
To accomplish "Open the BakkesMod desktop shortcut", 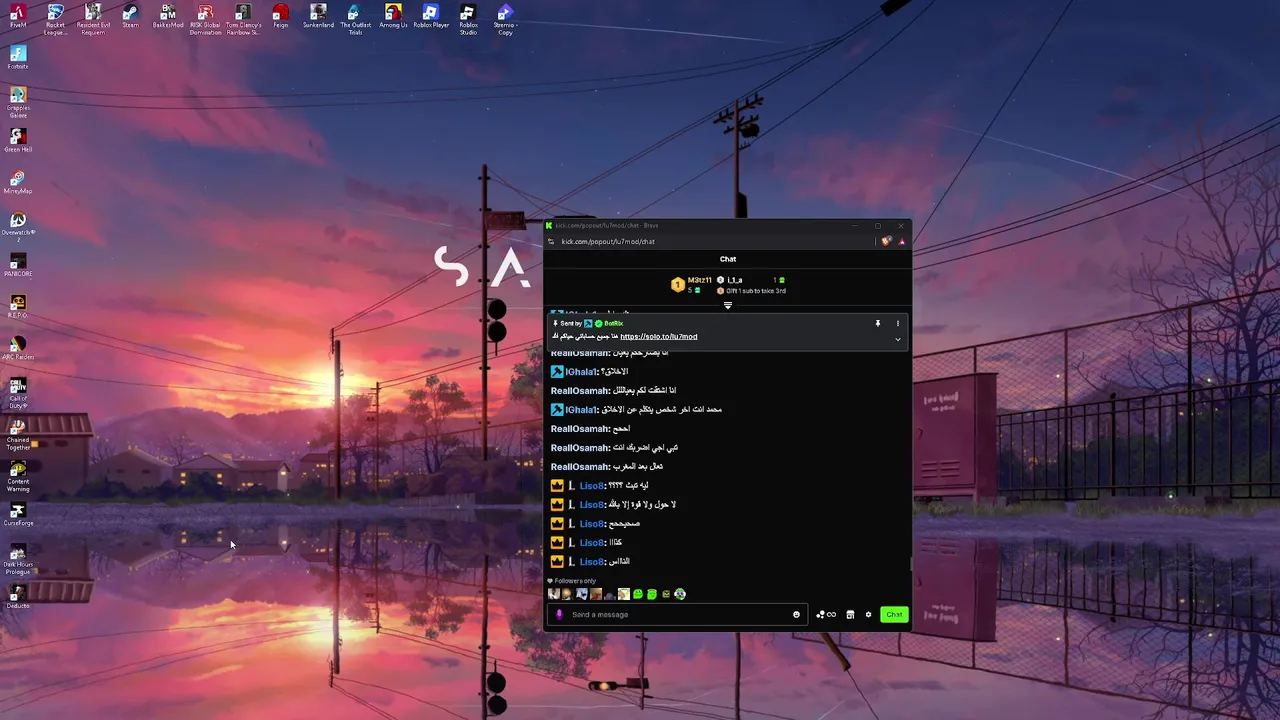I will pos(168,16).
